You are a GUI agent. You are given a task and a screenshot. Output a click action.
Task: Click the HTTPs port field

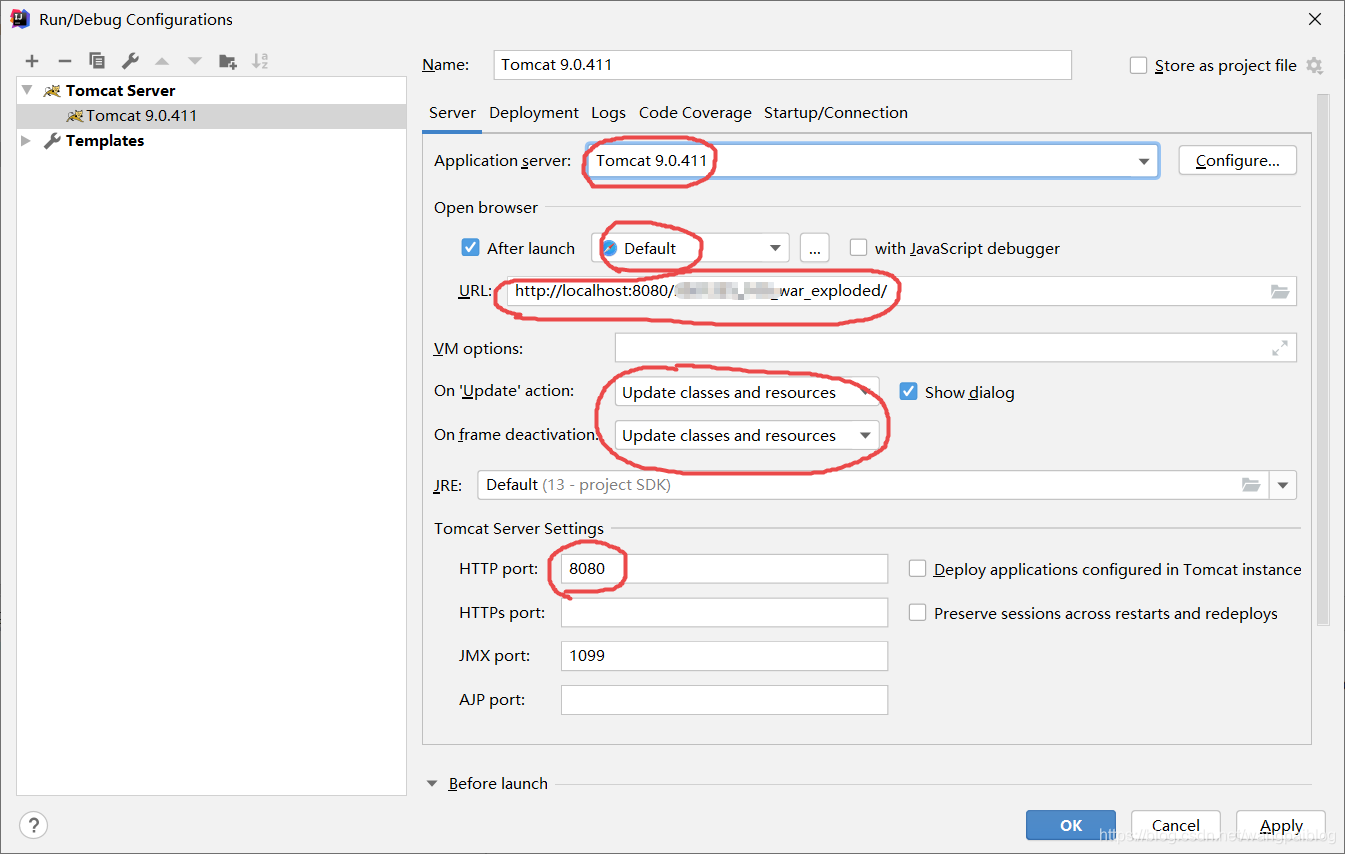[x=724, y=612]
